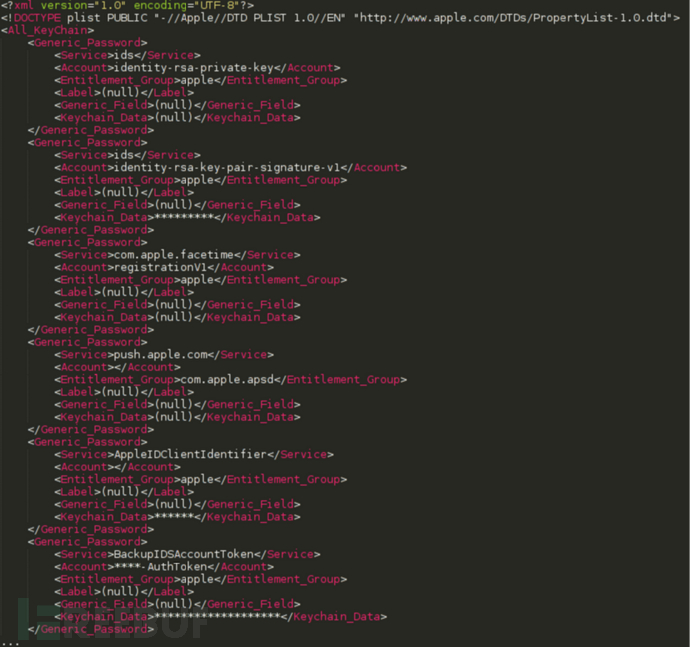The width and height of the screenshot is (690, 647).
Task: Click the ****-AuthToken account value
Action: point(161,566)
